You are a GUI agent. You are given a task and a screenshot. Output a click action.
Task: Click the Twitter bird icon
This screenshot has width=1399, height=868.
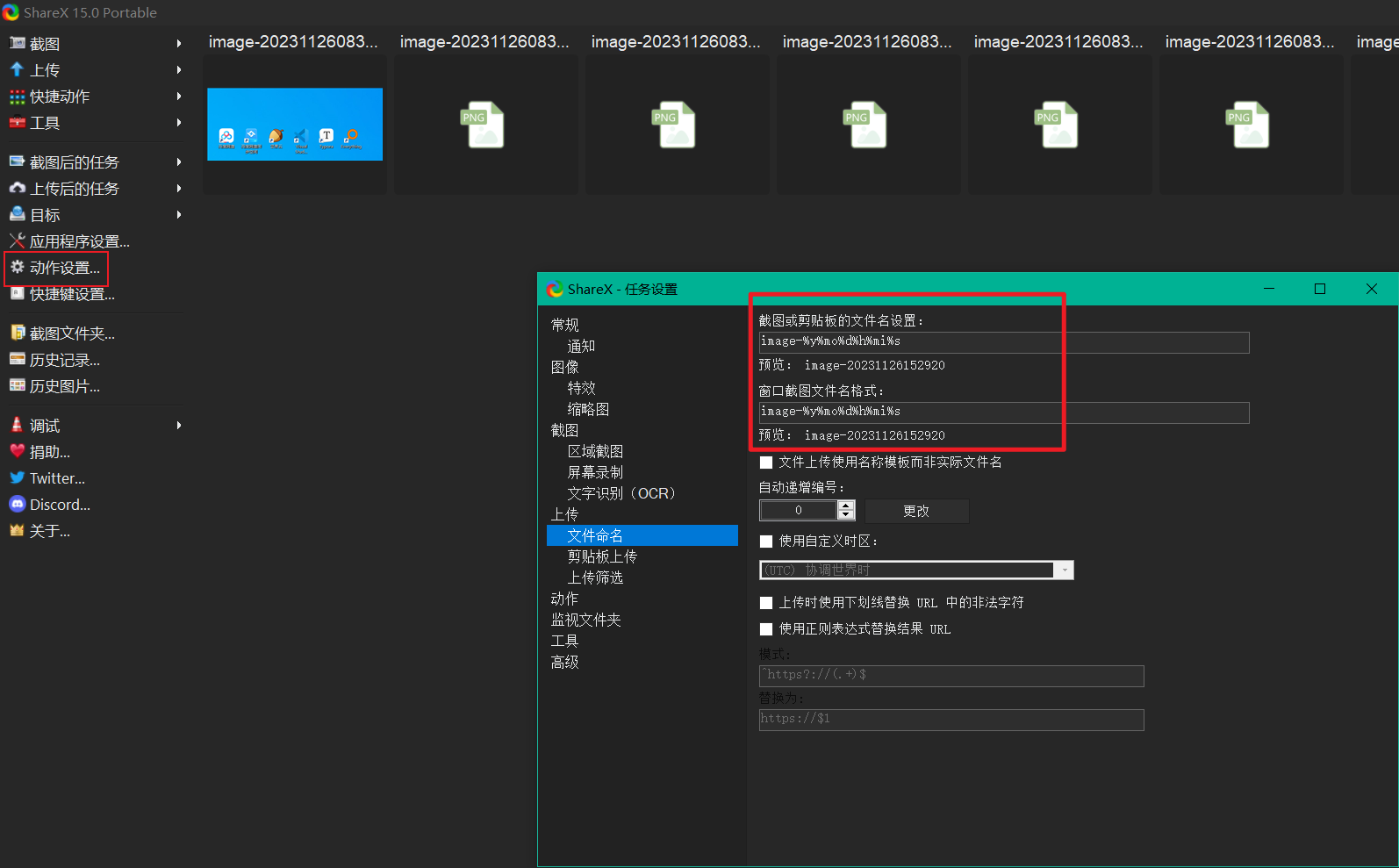(17, 477)
